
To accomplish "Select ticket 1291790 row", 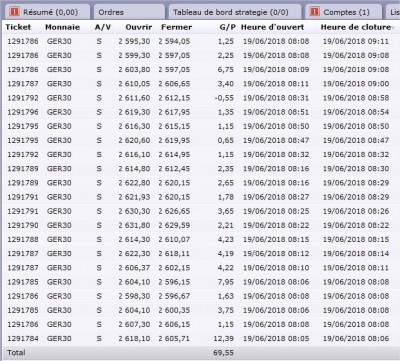I will coord(200,225).
